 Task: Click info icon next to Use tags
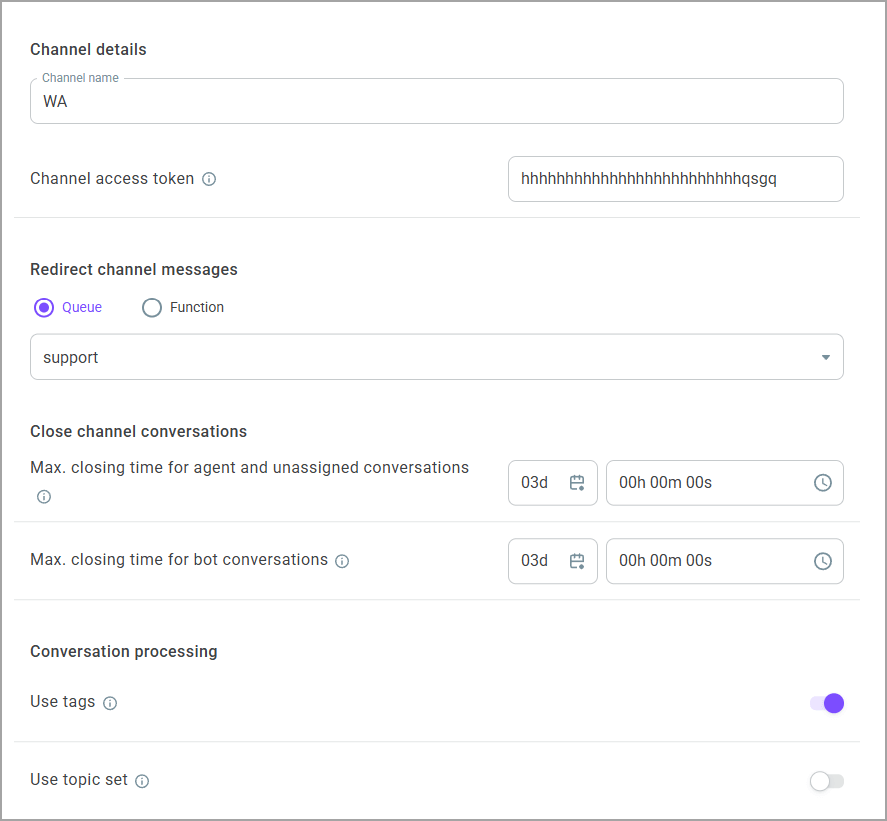pos(110,703)
